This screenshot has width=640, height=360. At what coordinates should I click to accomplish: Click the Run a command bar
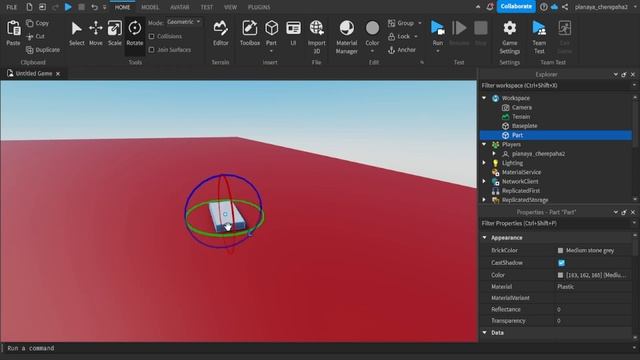click(x=318, y=348)
